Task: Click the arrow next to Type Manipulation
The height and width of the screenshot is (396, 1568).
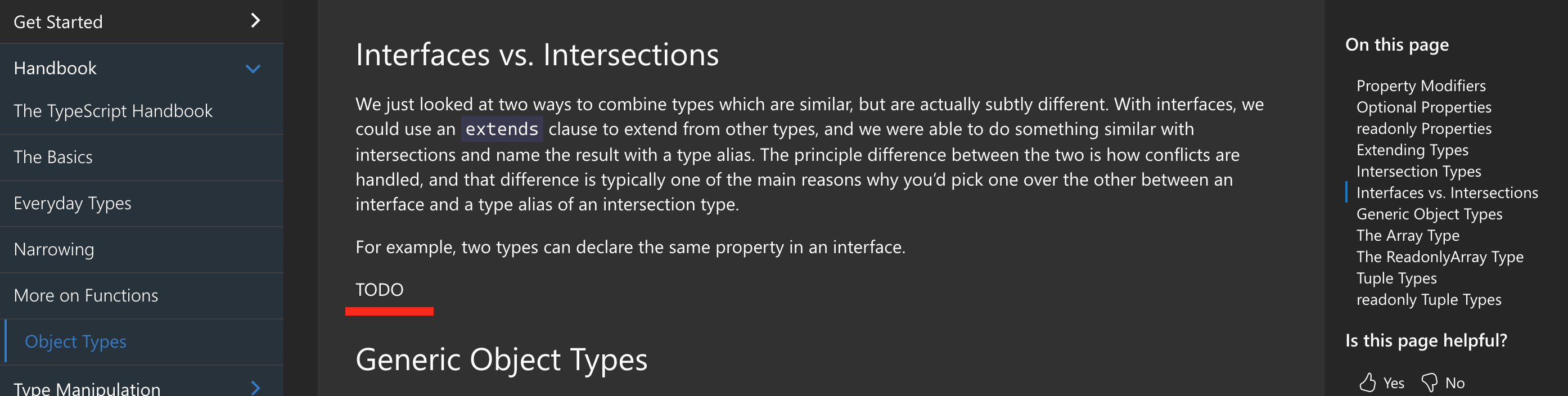Action: (254, 386)
